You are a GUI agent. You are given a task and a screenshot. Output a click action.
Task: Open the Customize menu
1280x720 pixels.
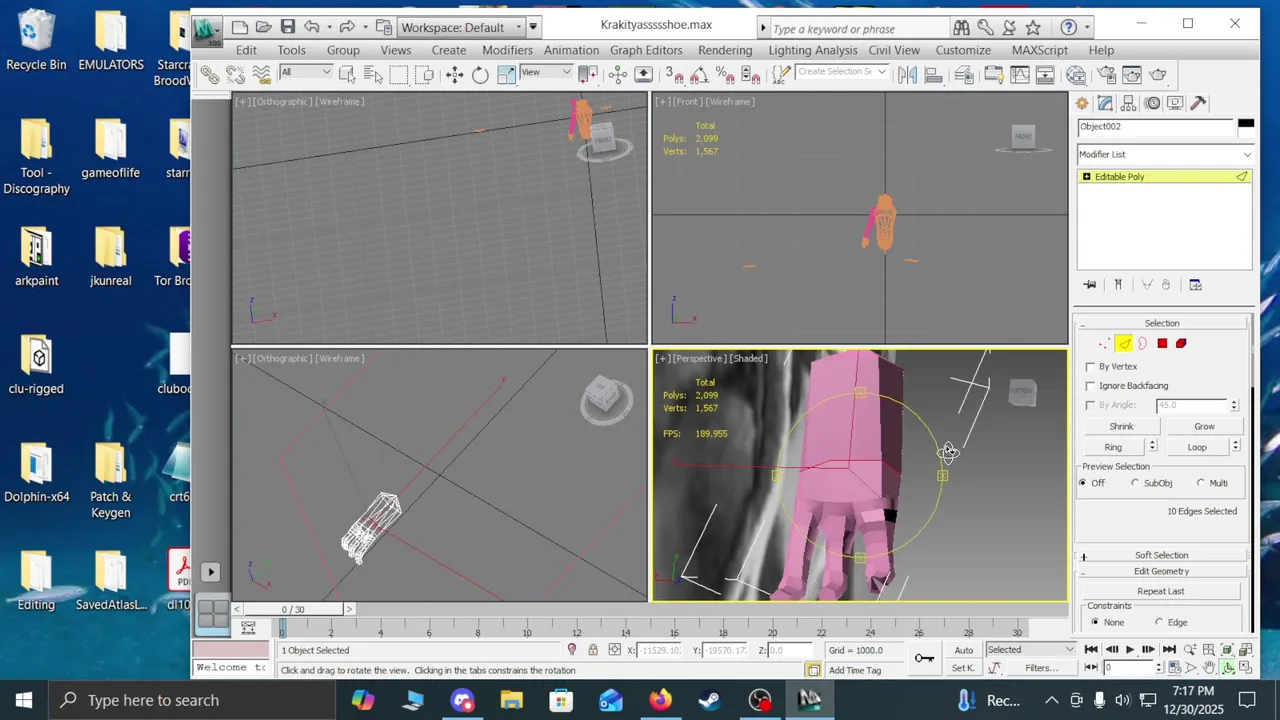pos(963,50)
